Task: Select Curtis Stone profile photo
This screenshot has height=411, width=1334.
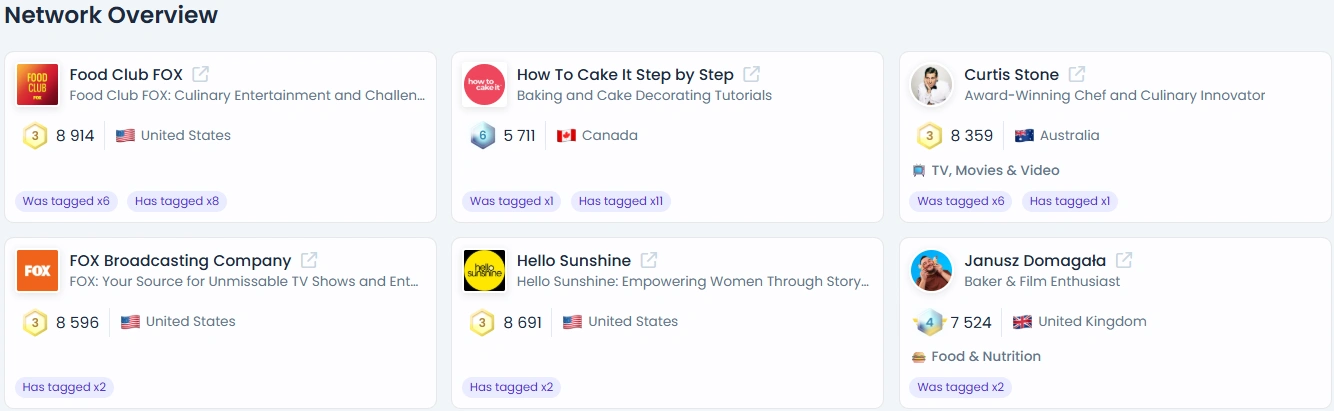Action: point(932,84)
